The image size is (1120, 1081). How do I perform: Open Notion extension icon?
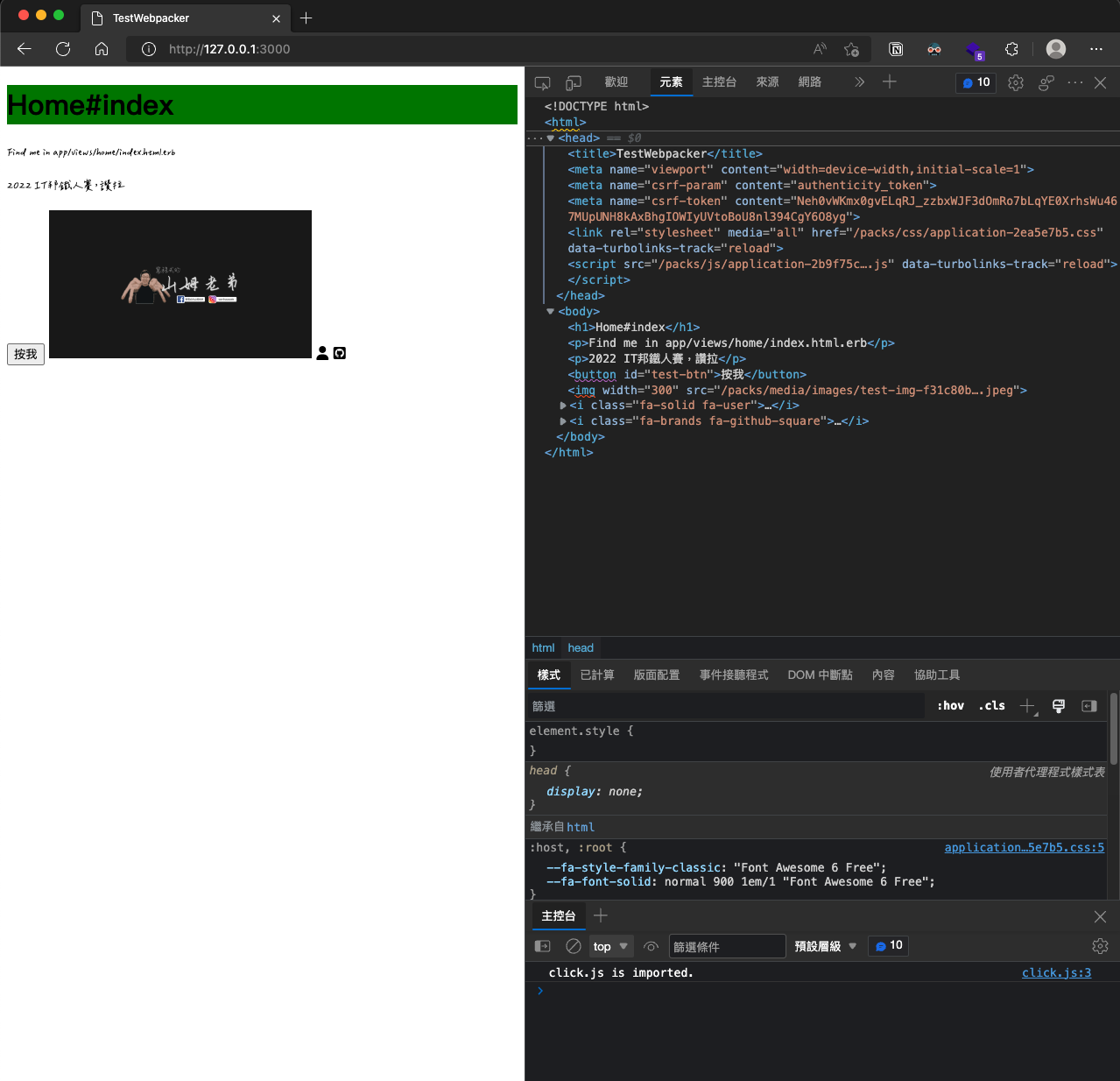coord(896,49)
